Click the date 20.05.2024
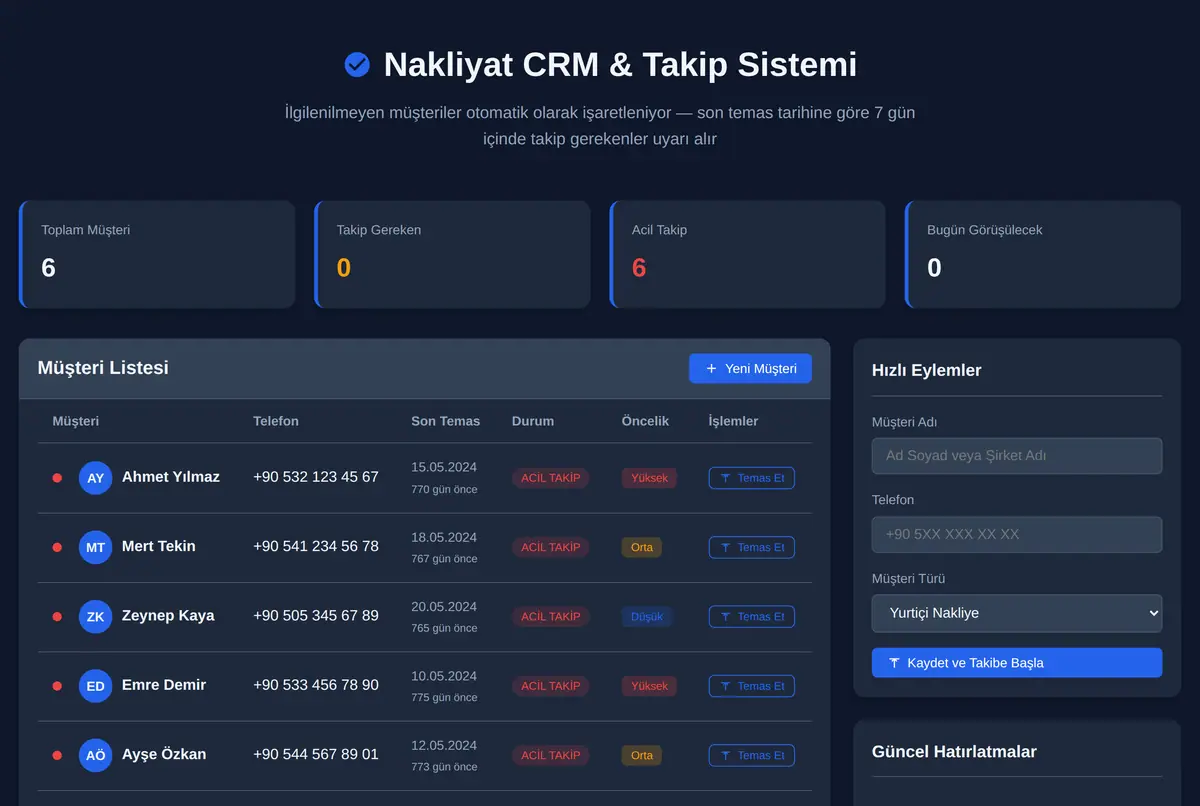This screenshot has width=1200, height=806. point(444,606)
